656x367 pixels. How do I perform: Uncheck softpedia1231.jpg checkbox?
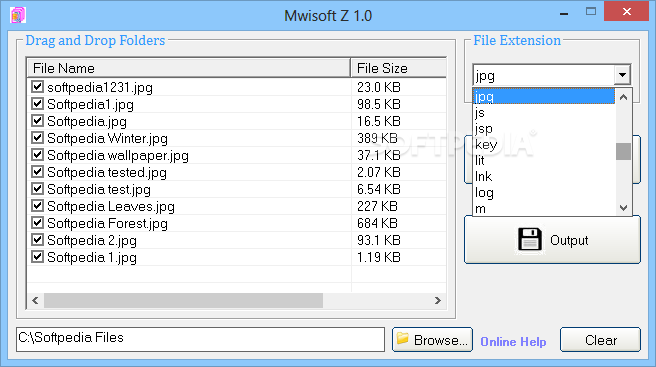point(37,87)
